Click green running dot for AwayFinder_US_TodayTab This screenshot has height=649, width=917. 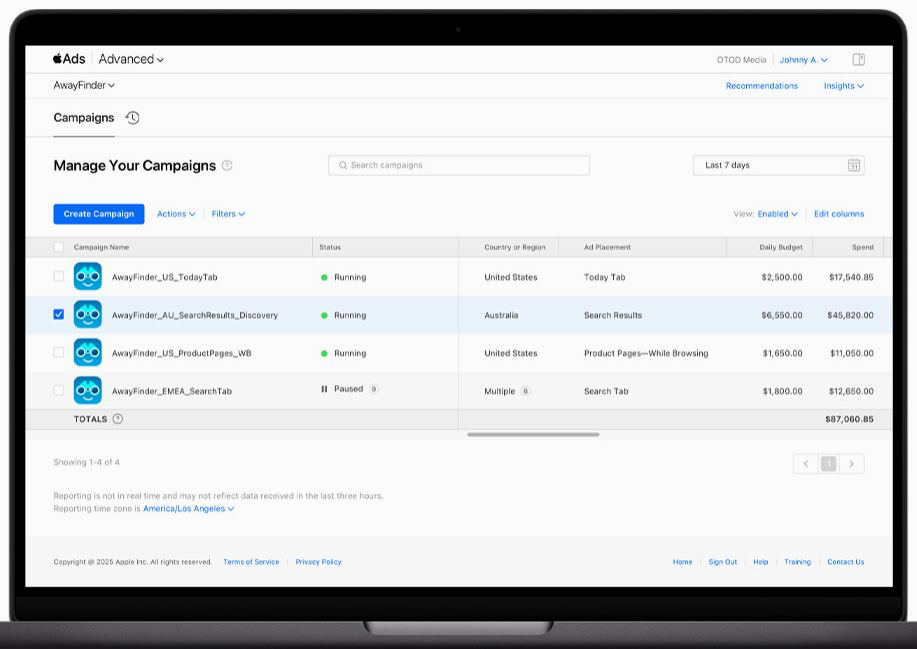324,277
